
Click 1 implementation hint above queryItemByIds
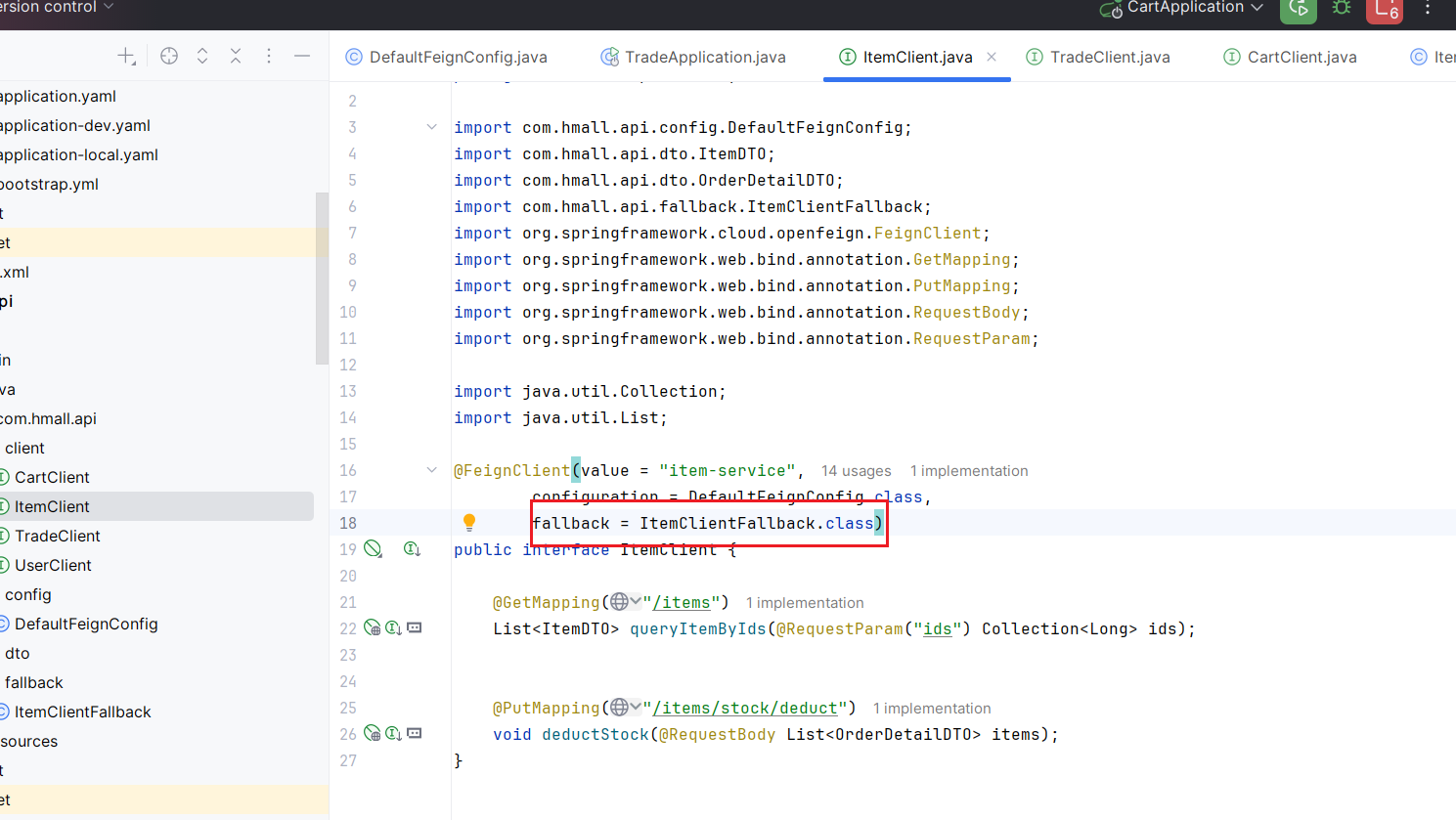[x=805, y=603]
